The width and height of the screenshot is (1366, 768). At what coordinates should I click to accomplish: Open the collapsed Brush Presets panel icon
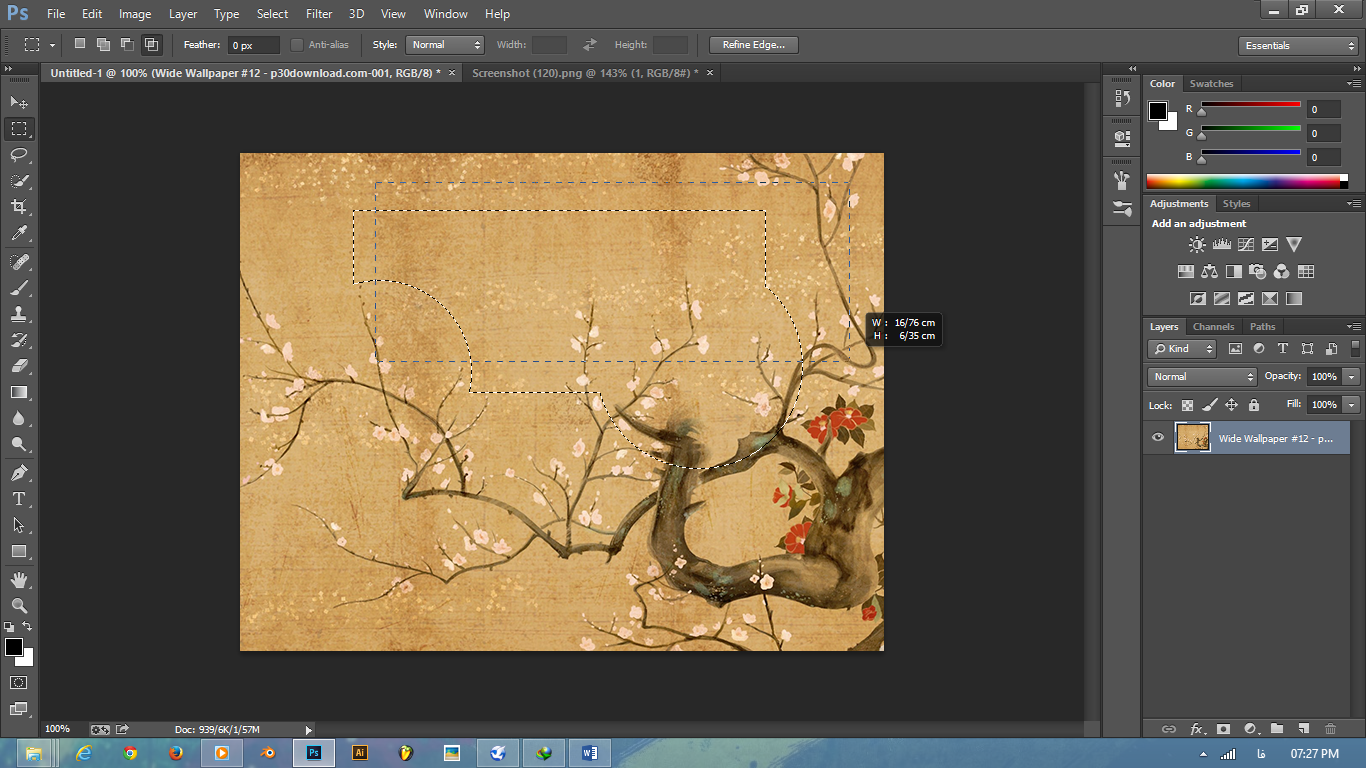coord(1122,209)
